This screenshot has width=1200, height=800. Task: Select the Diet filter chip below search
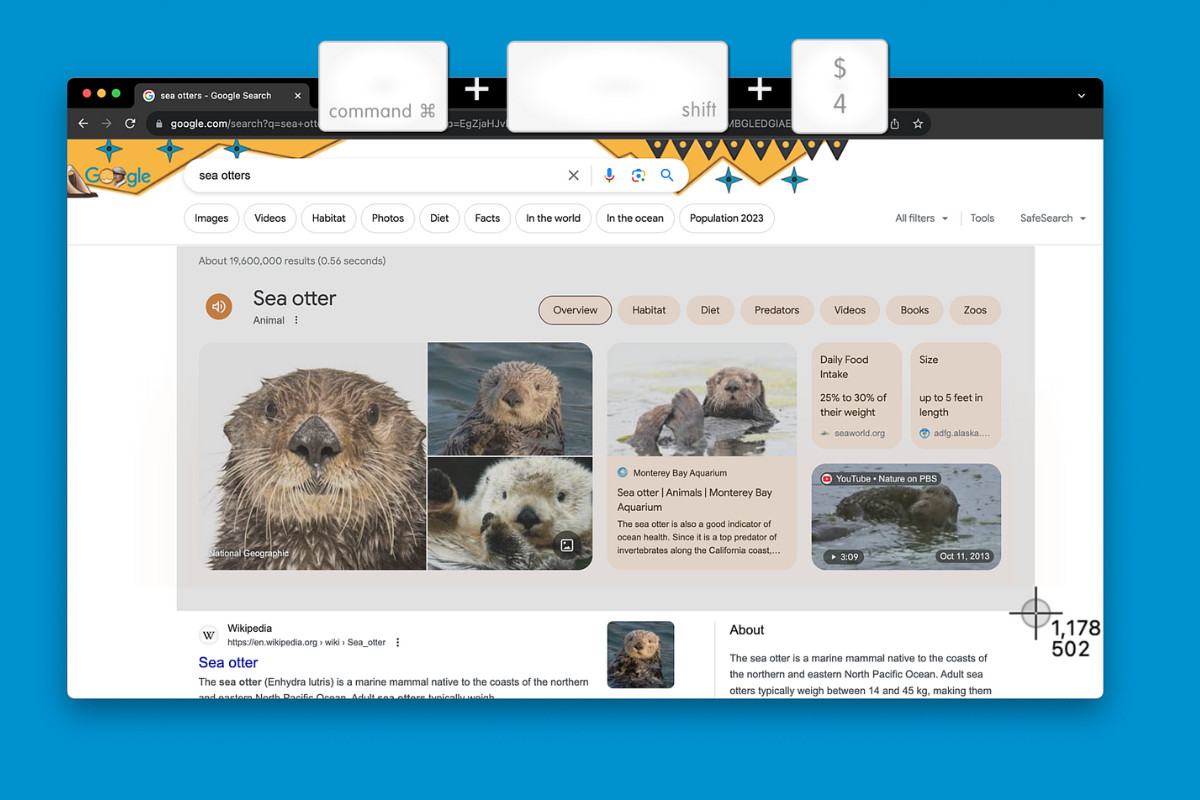440,218
